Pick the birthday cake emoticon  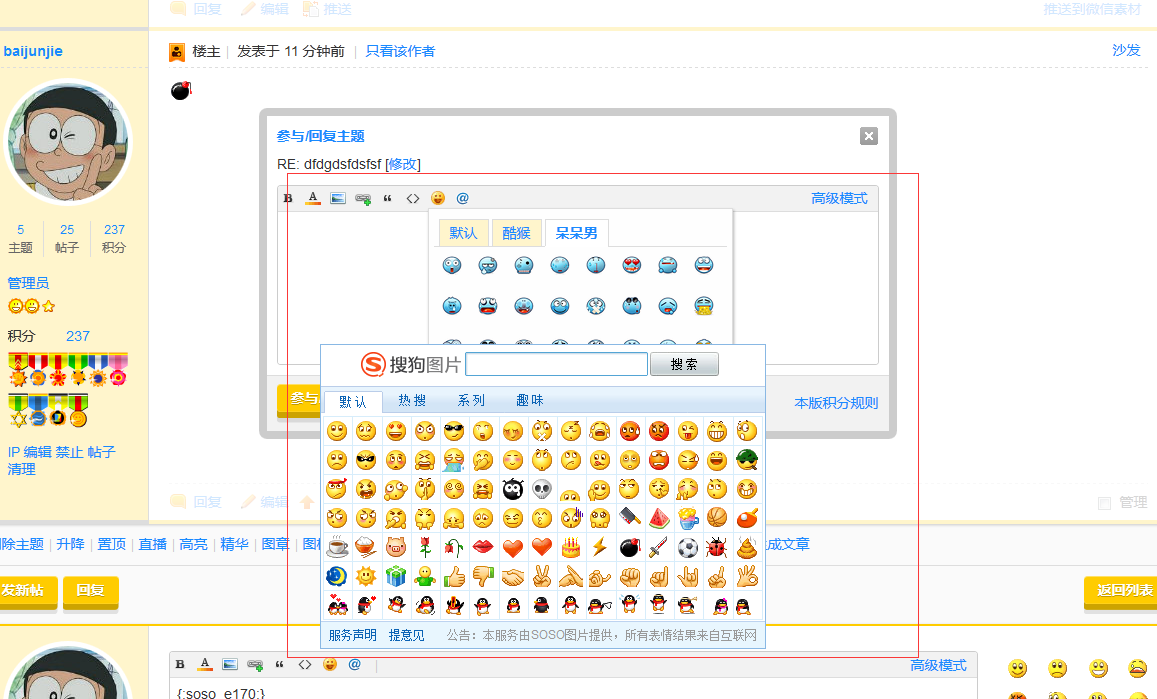coord(570,547)
